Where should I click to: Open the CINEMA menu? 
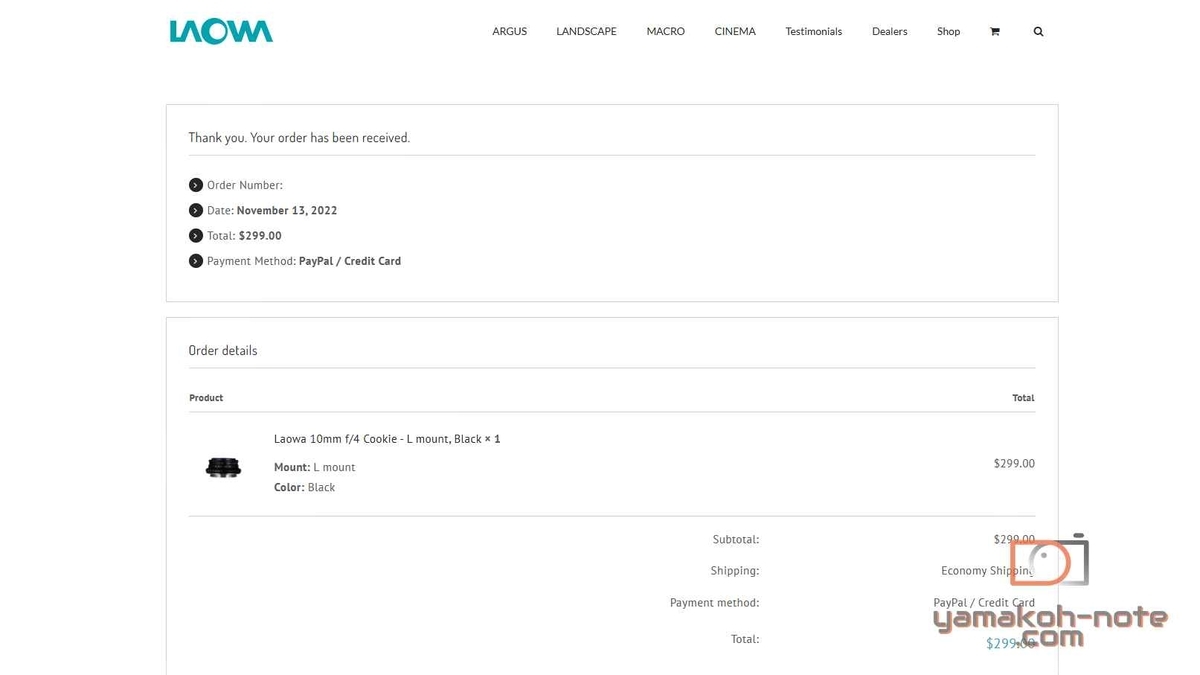coord(735,32)
